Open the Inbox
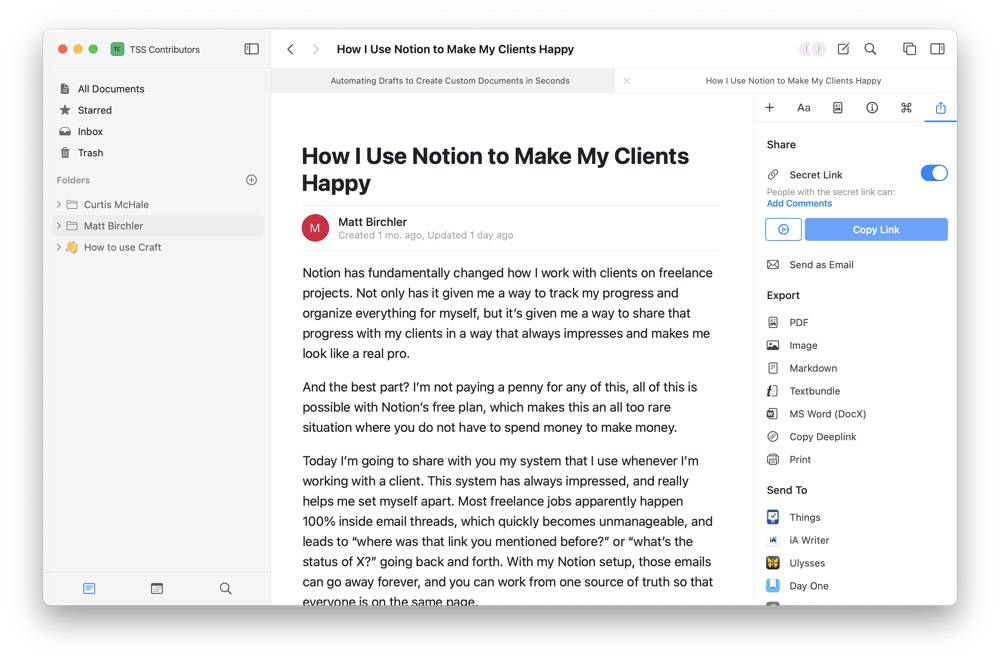 pos(81,131)
